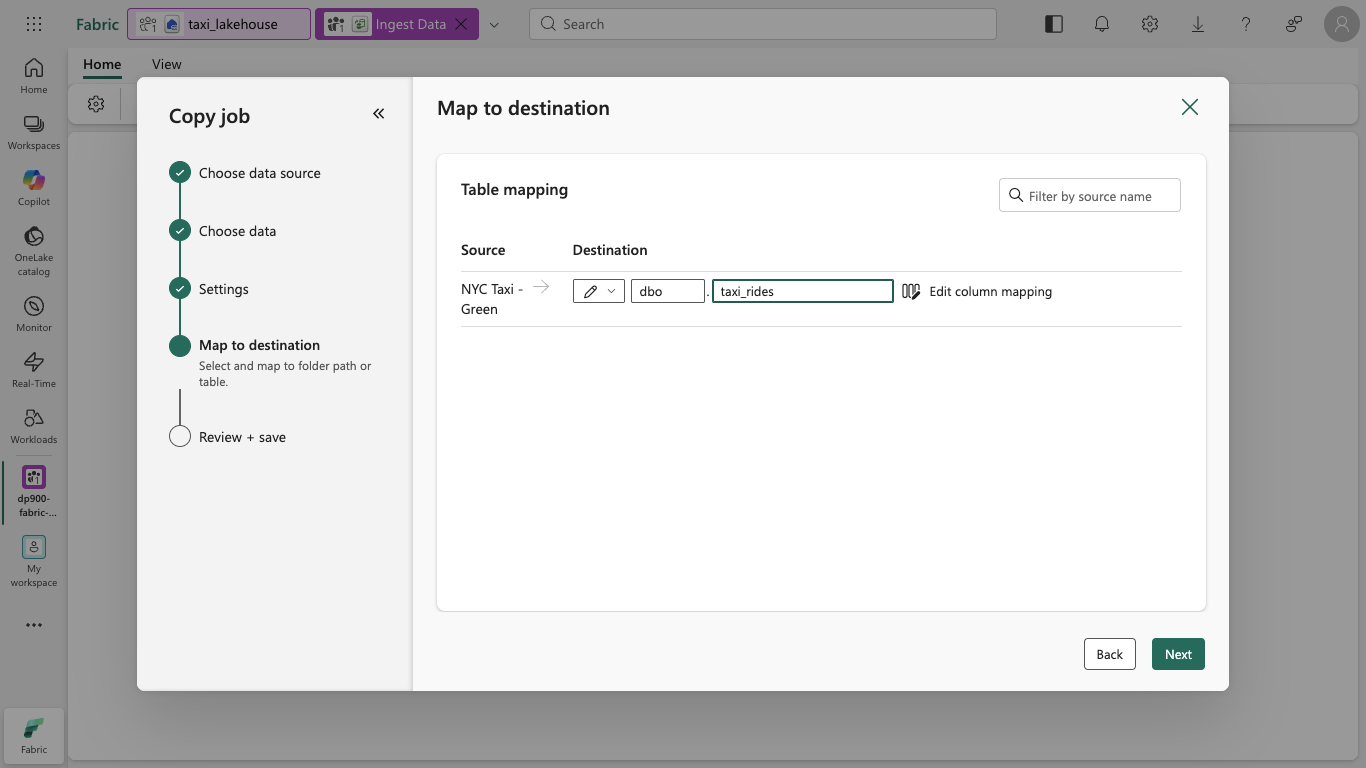Image resolution: width=1366 pixels, height=768 pixels.
Task: Click the Filter by source name field
Action: click(1090, 196)
